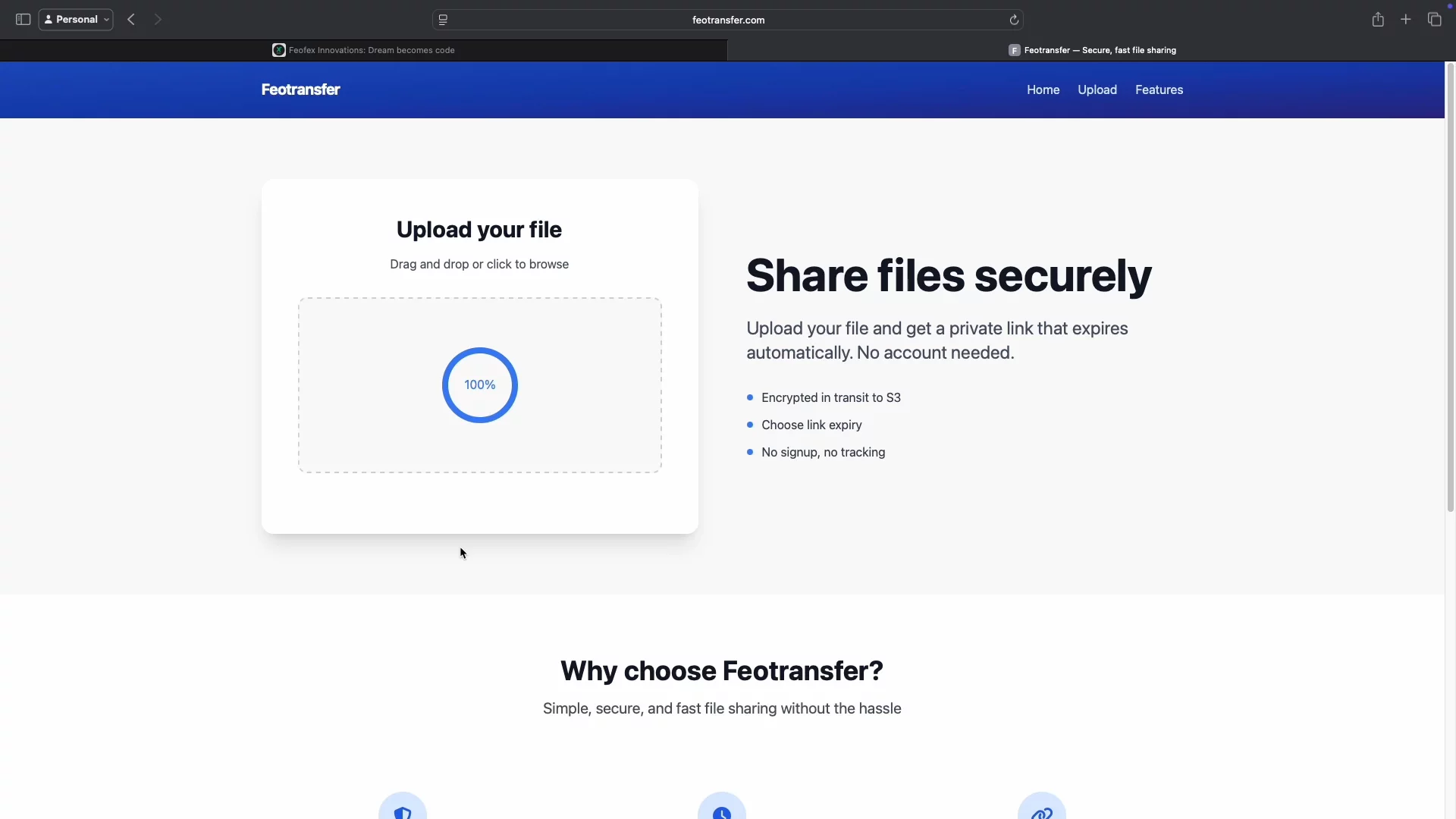Select the Feotransfer tab
The height and width of the screenshot is (819, 1456).
(x=1092, y=49)
